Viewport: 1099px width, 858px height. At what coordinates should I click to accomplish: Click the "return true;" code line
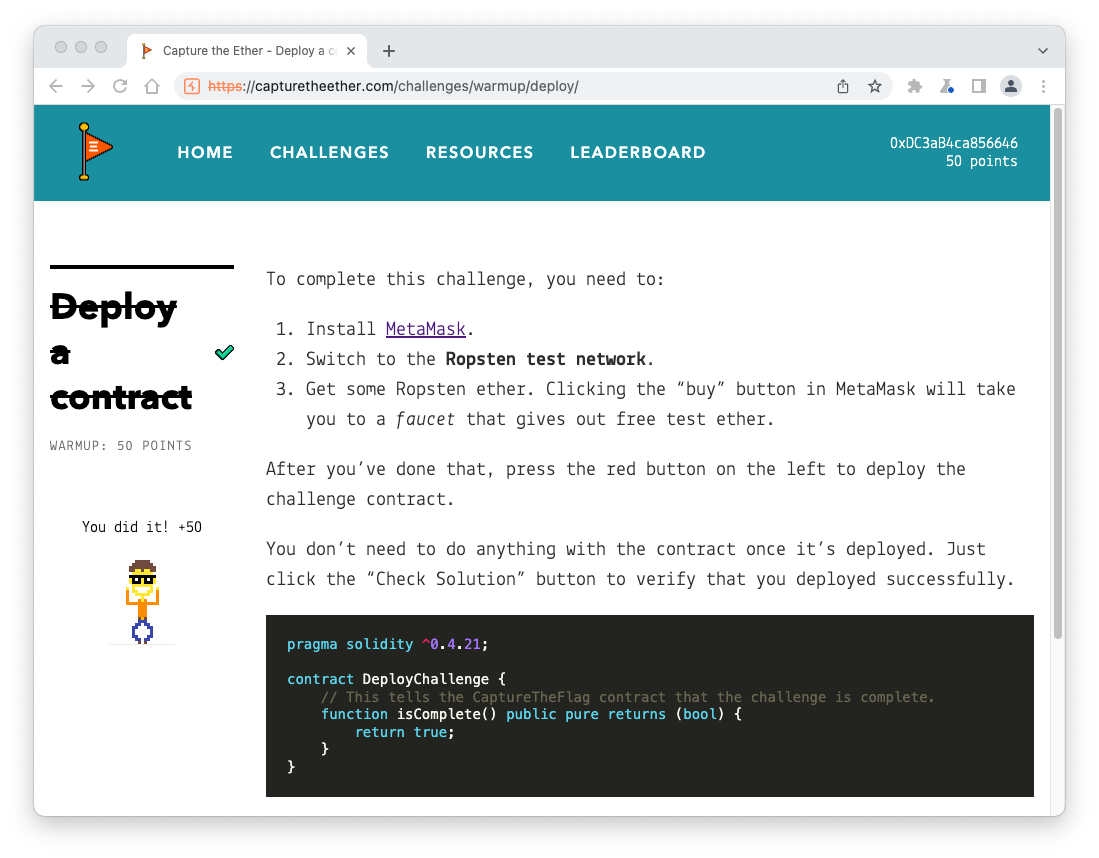coord(404,732)
